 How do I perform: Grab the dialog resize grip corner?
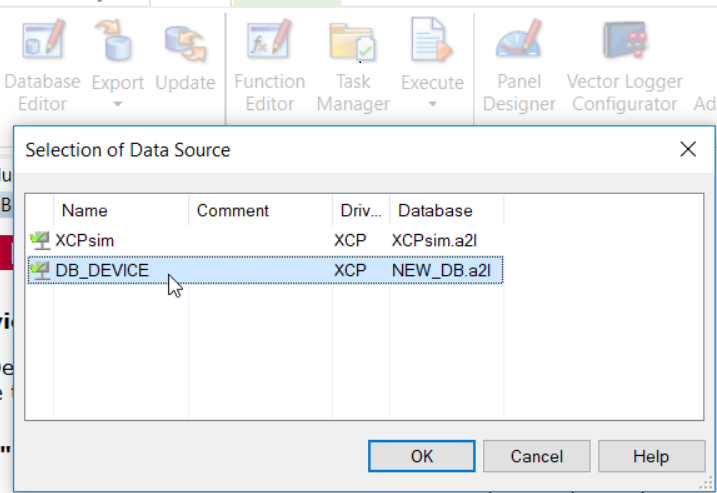(x=707, y=483)
